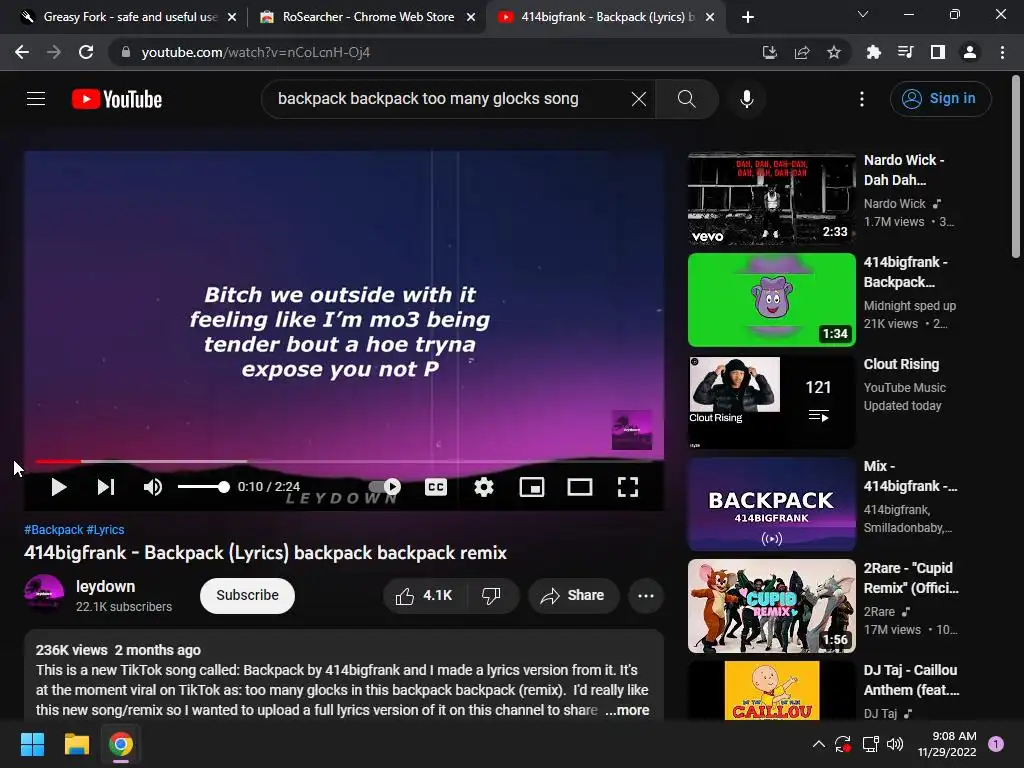Open the taskbar volume icon

[x=895, y=744]
